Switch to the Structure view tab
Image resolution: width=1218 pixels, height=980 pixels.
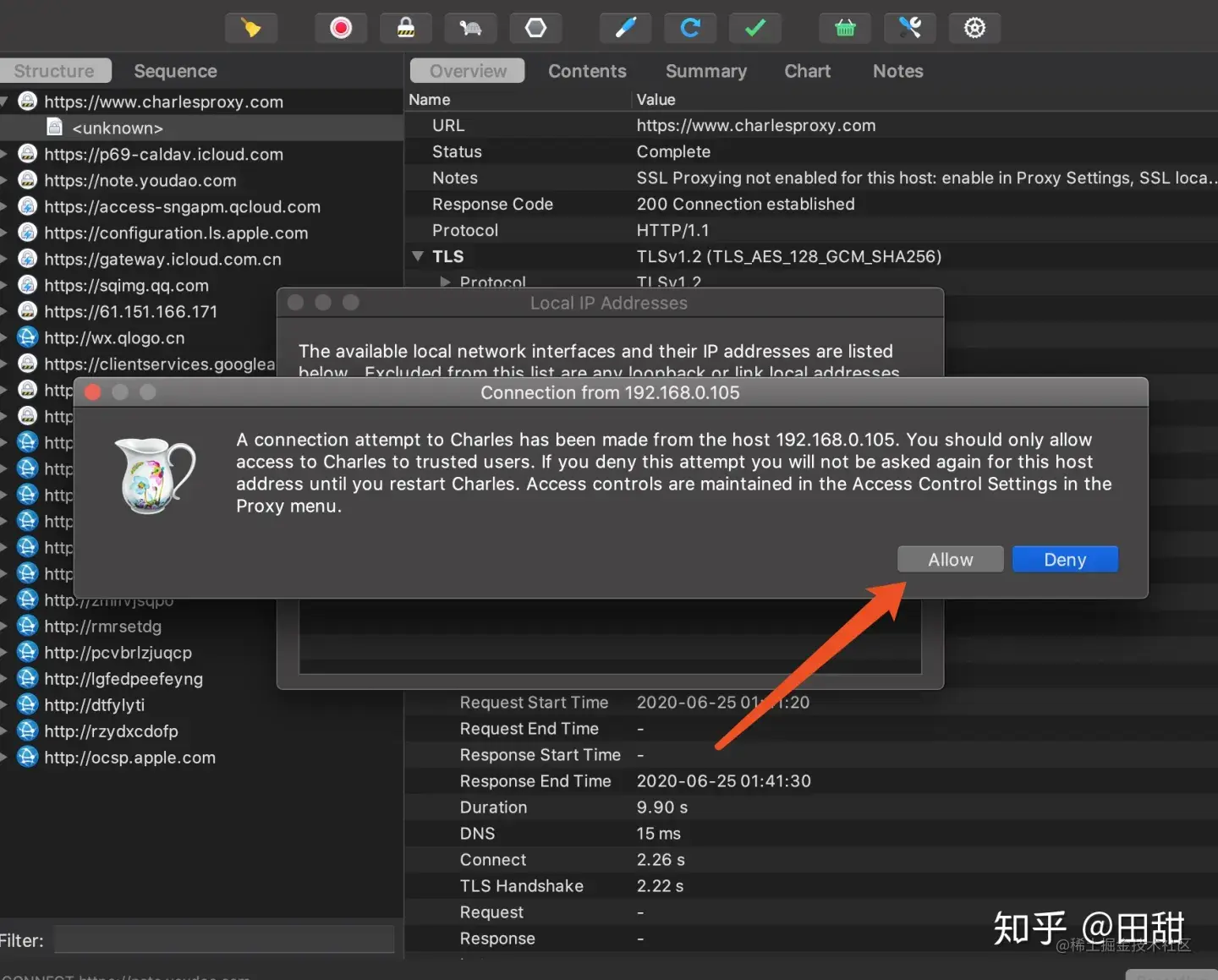point(54,71)
